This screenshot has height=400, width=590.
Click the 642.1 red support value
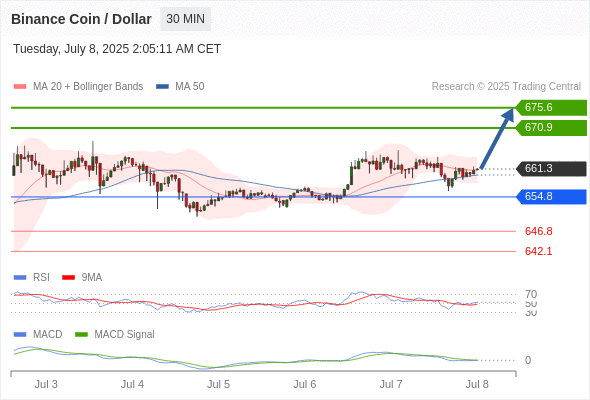[x=538, y=251]
